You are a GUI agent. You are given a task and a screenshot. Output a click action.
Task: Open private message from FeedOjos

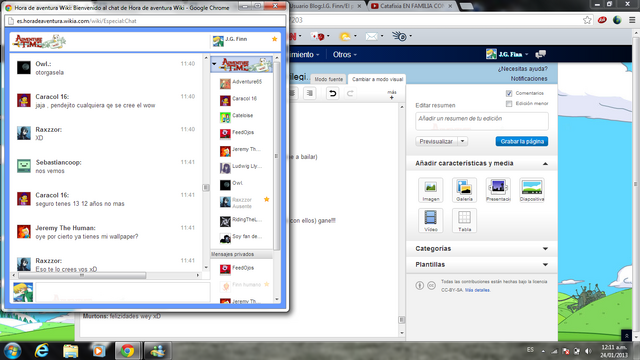242,269
